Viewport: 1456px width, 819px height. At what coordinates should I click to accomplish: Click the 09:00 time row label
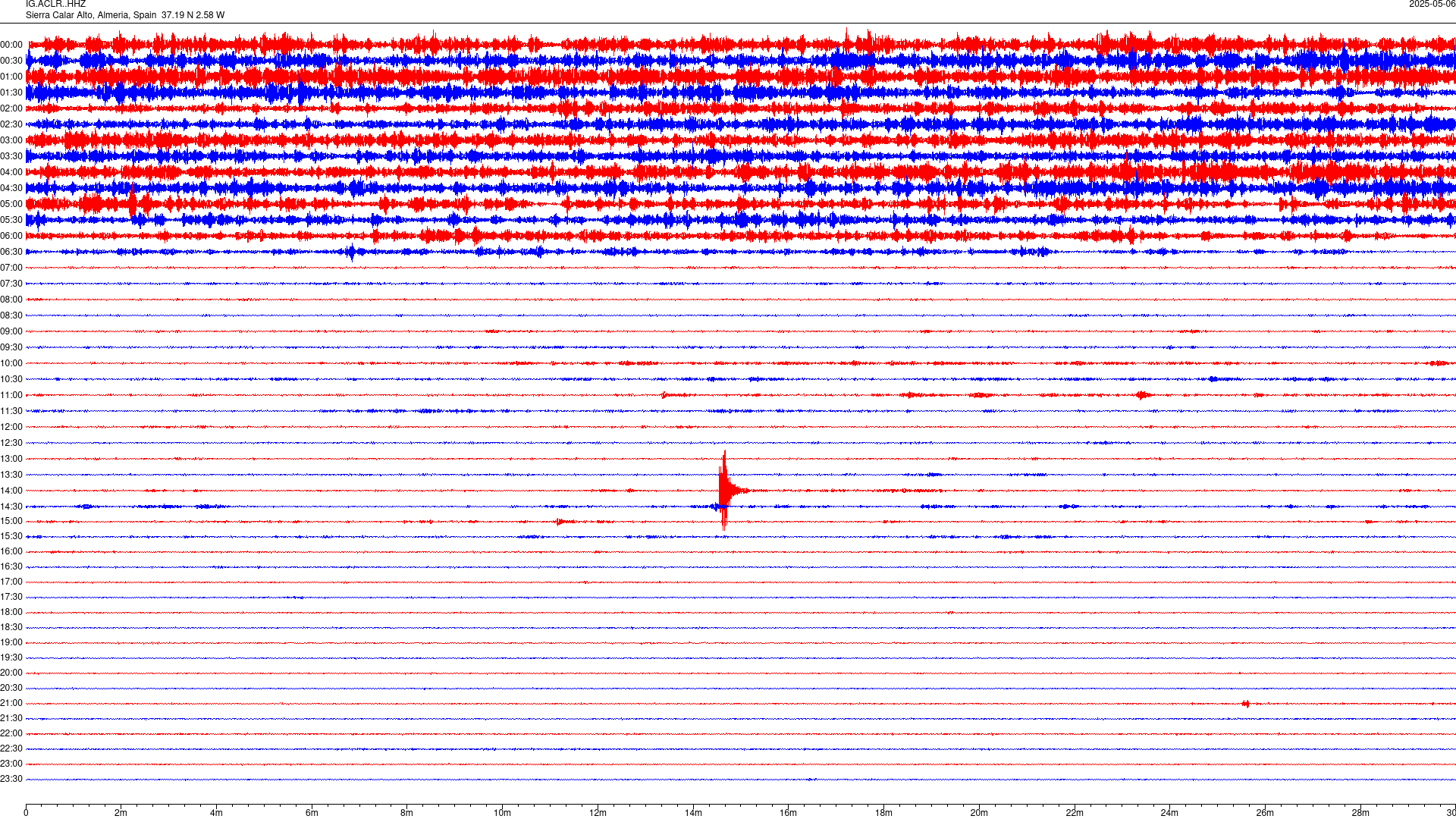click(x=11, y=332)
